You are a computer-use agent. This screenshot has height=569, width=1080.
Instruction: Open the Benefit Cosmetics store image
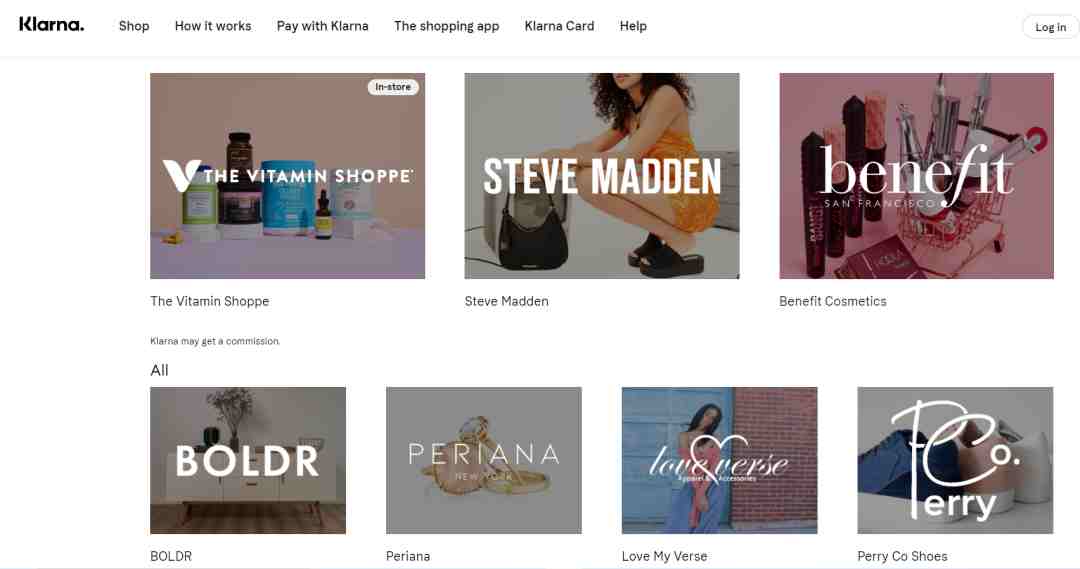[x=916, y=176]
